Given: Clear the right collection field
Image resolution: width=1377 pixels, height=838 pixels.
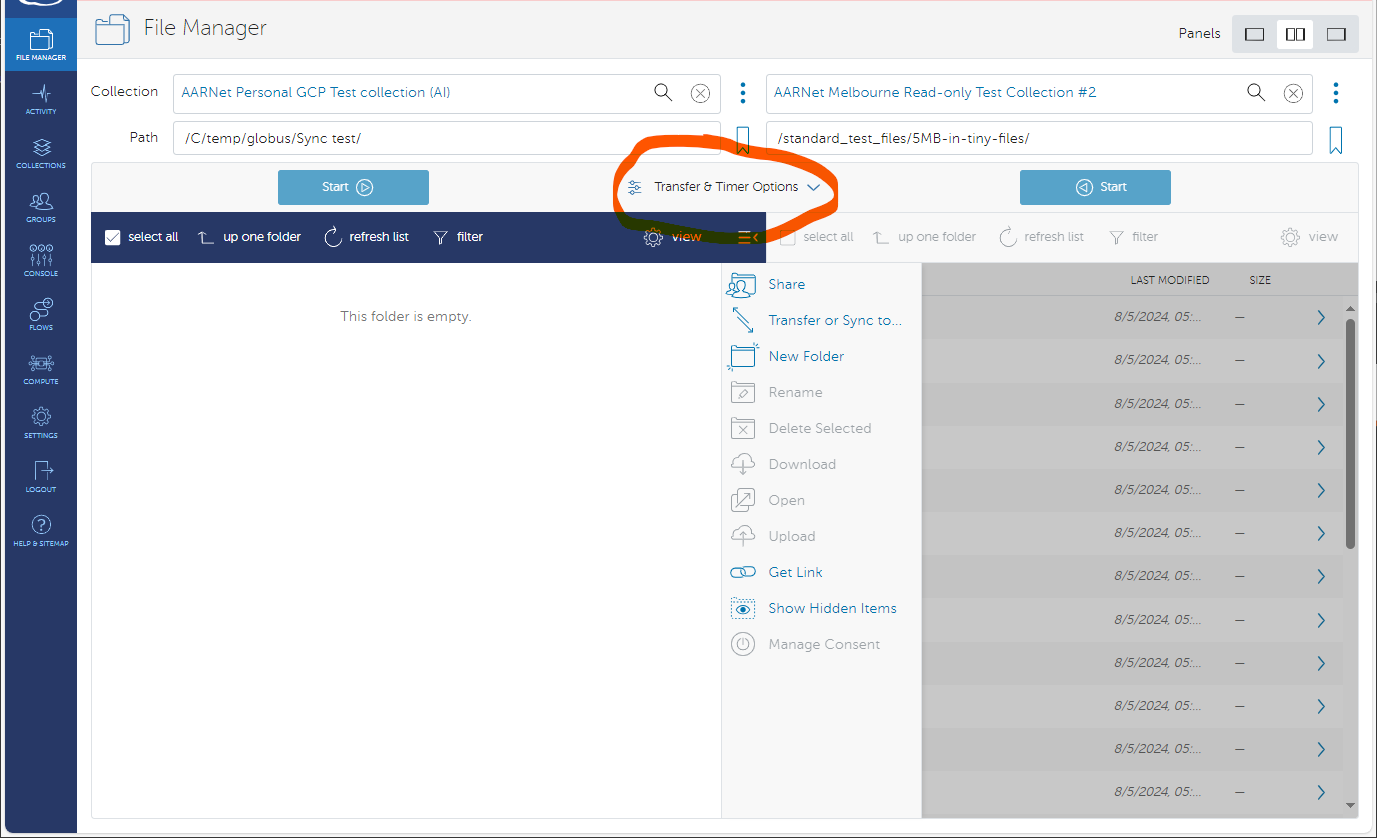Looking at the screenshot, I should coord(1293,93).
